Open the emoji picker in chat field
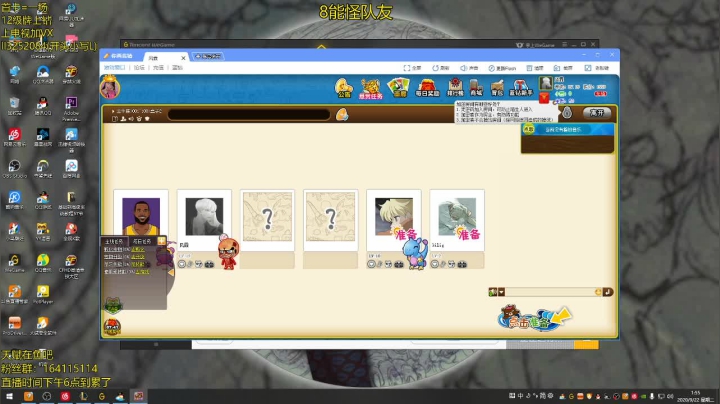This screenshot has width=720, height=404. tap(598, 292)
